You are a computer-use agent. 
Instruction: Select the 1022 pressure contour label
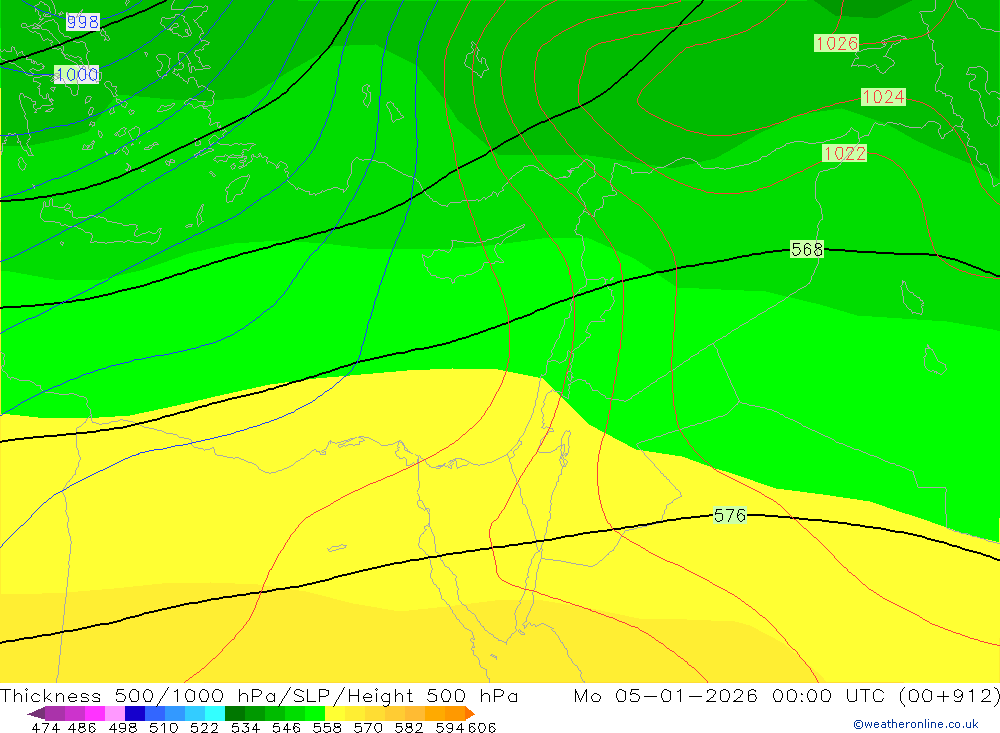(x=844, y=153)
